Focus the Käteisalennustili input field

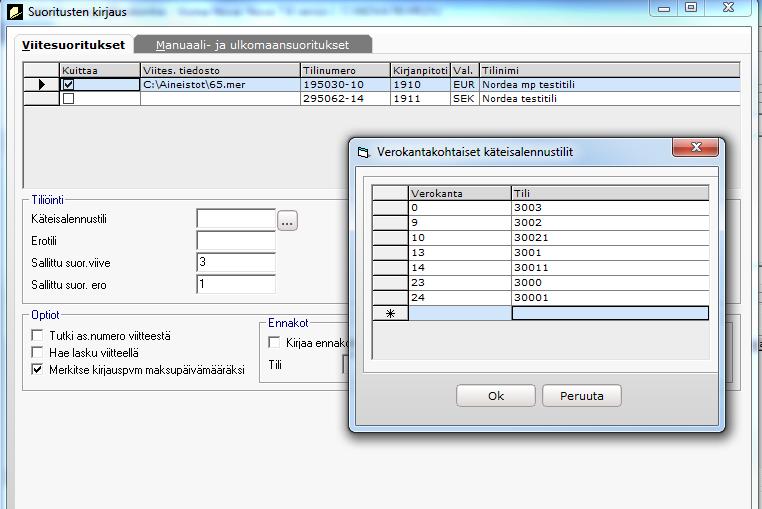[236, 219]
